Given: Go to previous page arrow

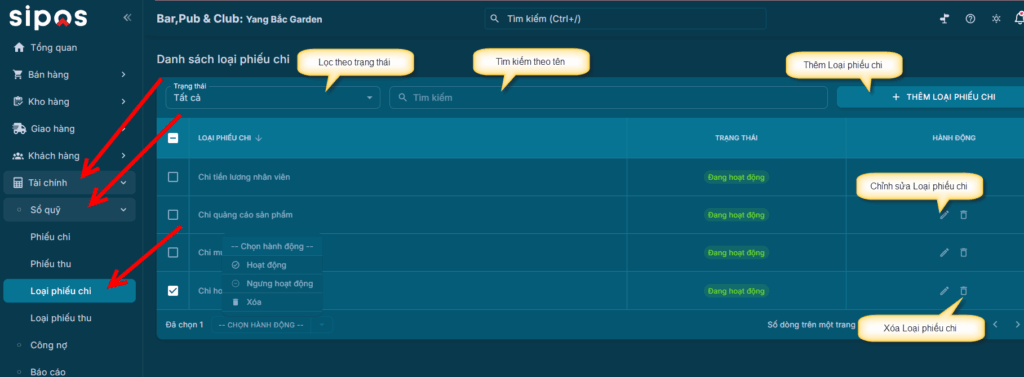Looking at the screenshot, I should (x=996, y=324).
